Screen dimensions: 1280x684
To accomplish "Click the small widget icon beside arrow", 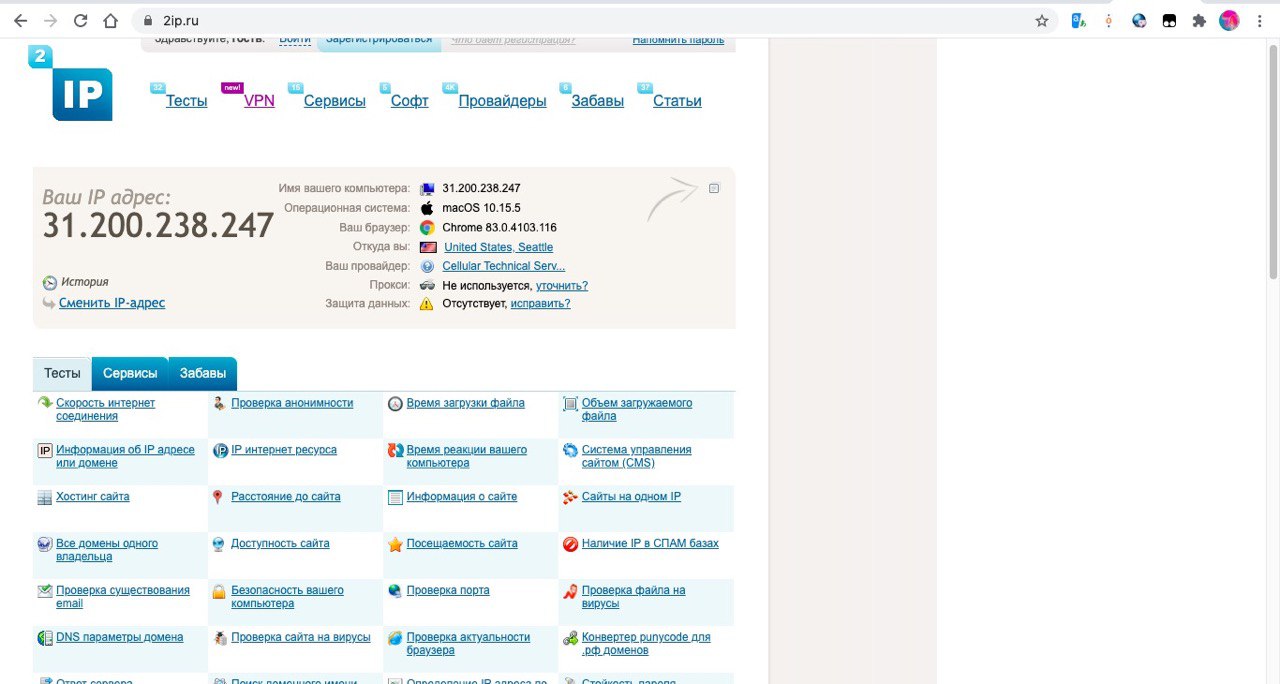I will [x=714, y=188].
